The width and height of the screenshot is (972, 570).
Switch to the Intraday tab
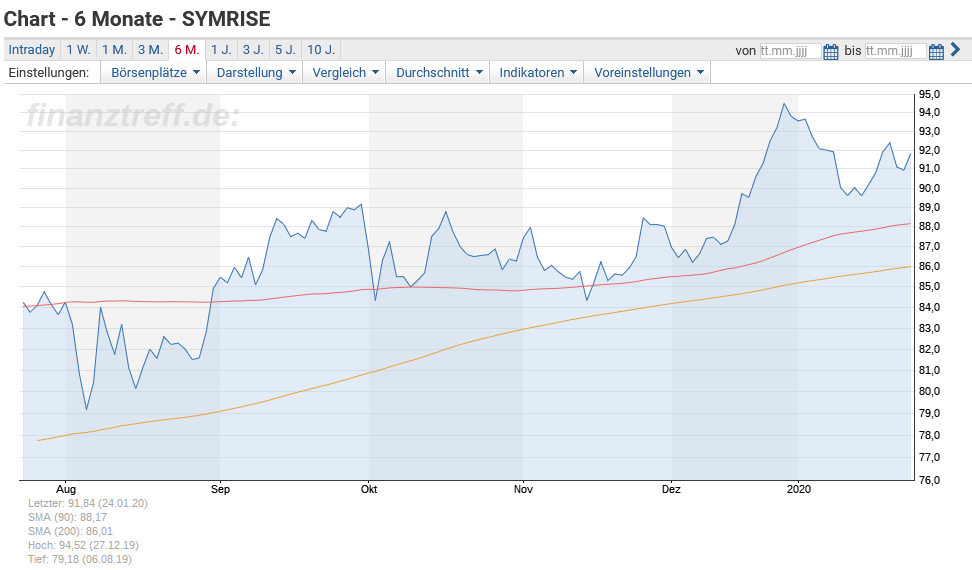click(32, 50)
